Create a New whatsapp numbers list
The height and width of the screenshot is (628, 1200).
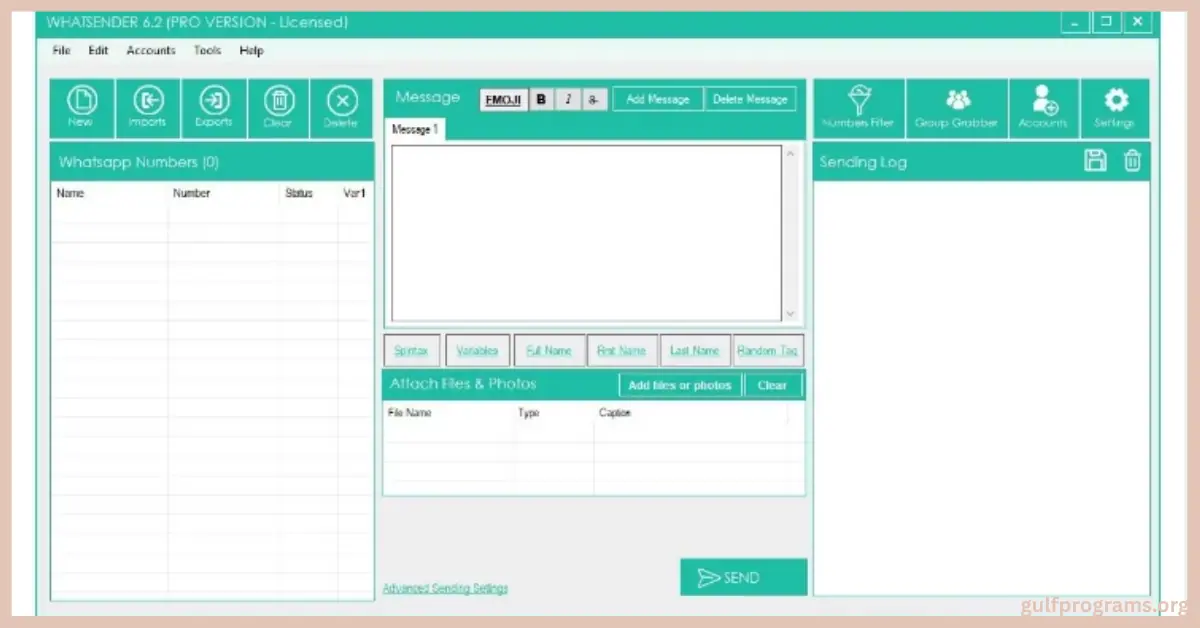(82, 107)
